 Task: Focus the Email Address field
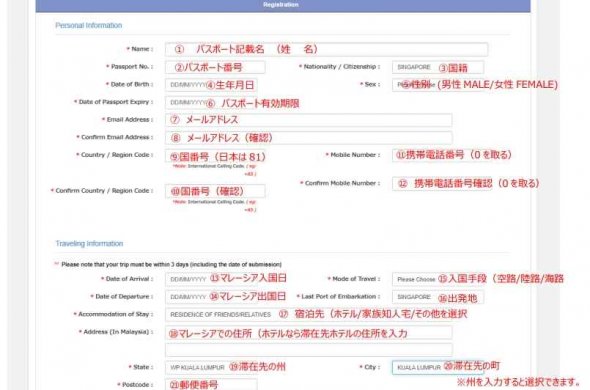pyautogui.click(x=308, y=120)
